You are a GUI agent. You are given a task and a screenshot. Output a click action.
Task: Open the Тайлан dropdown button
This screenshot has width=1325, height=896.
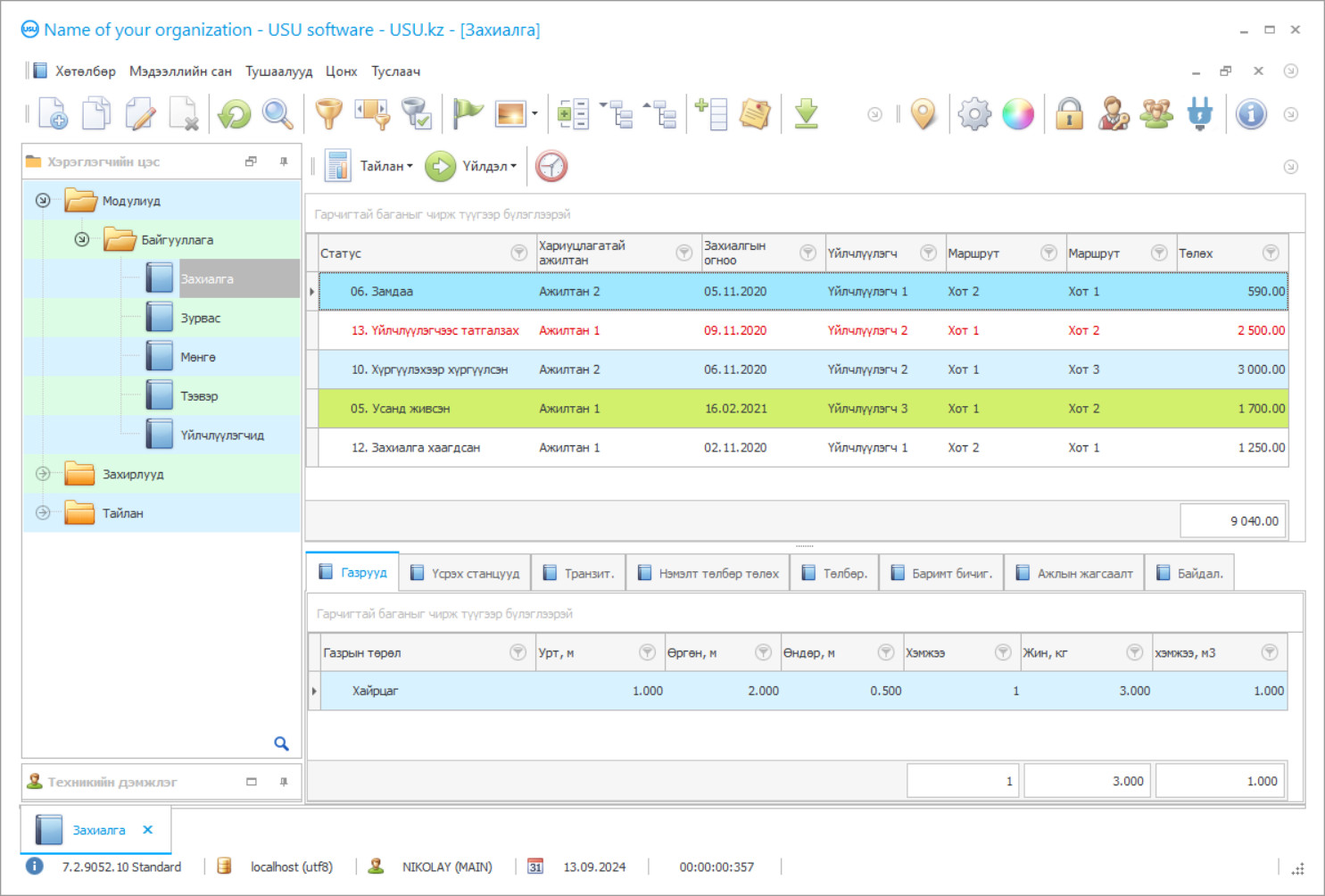[x=370, y=166]
